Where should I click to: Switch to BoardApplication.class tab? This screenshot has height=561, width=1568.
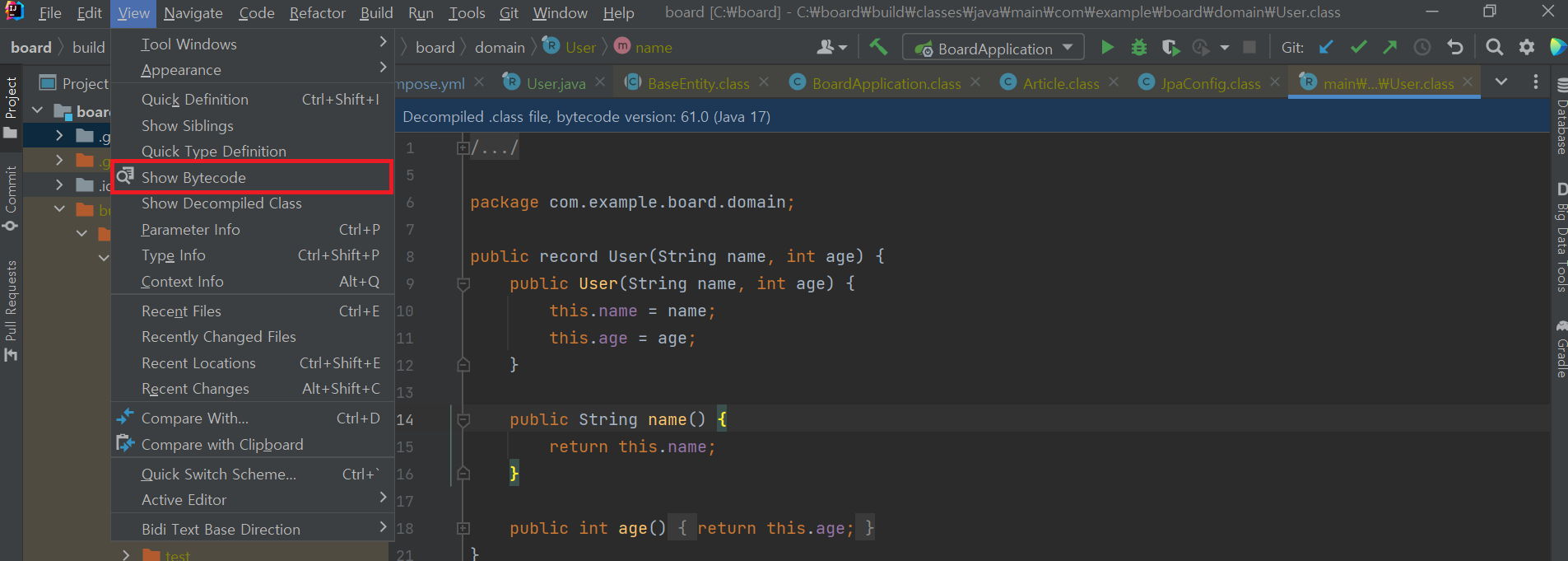pyautogui.click(x=886, y=83)
